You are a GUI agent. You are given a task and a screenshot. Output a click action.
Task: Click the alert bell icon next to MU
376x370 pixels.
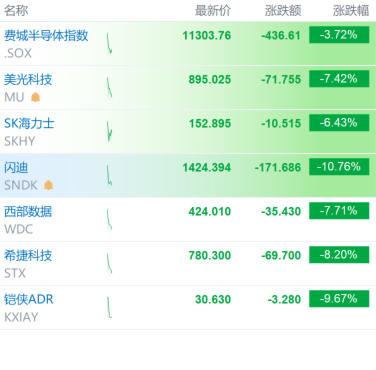point(35,97)
